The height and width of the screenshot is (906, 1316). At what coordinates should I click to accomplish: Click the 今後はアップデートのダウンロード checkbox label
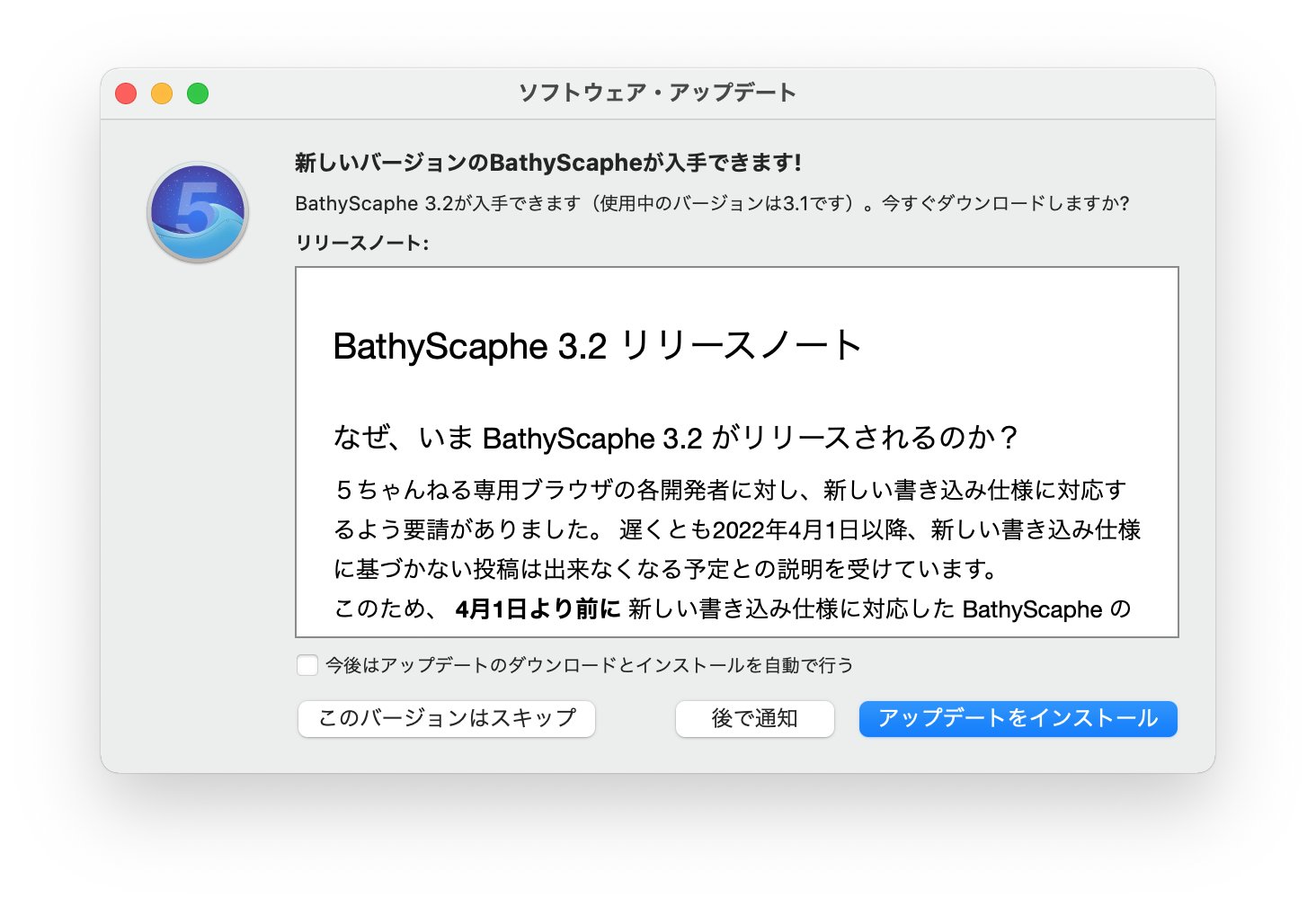589,665
